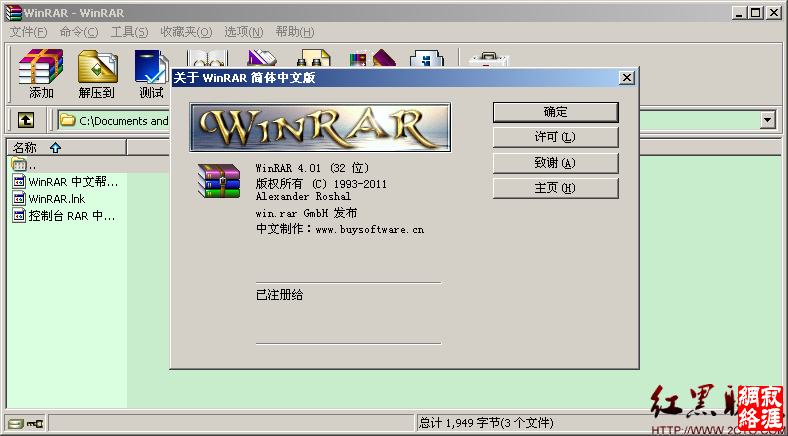Click the 许可(L) license button

coord(555,137)
